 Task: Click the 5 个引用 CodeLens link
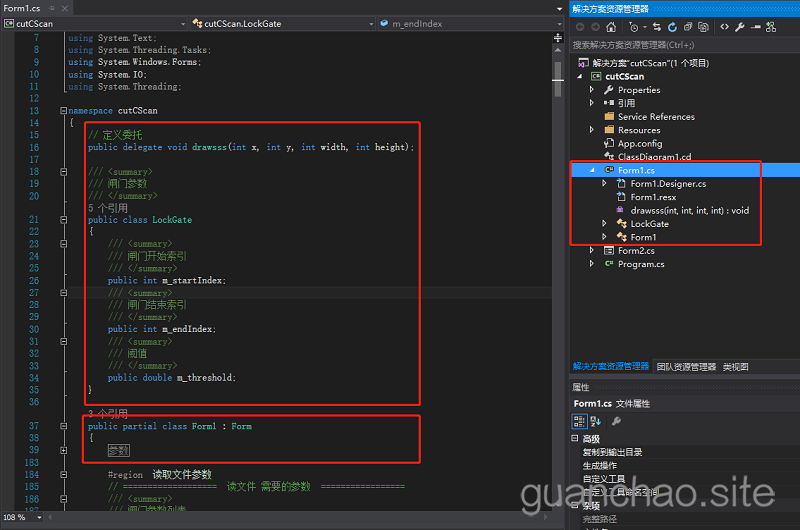point(108,208)
